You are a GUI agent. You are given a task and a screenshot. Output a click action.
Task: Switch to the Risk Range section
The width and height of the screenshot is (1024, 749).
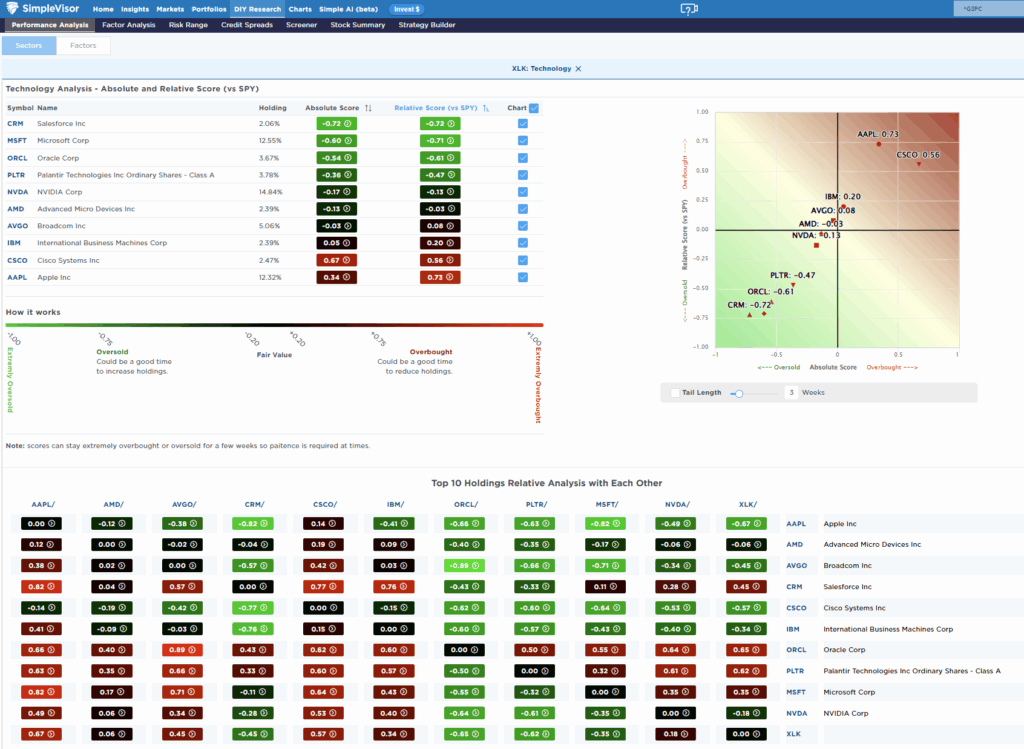188,25
